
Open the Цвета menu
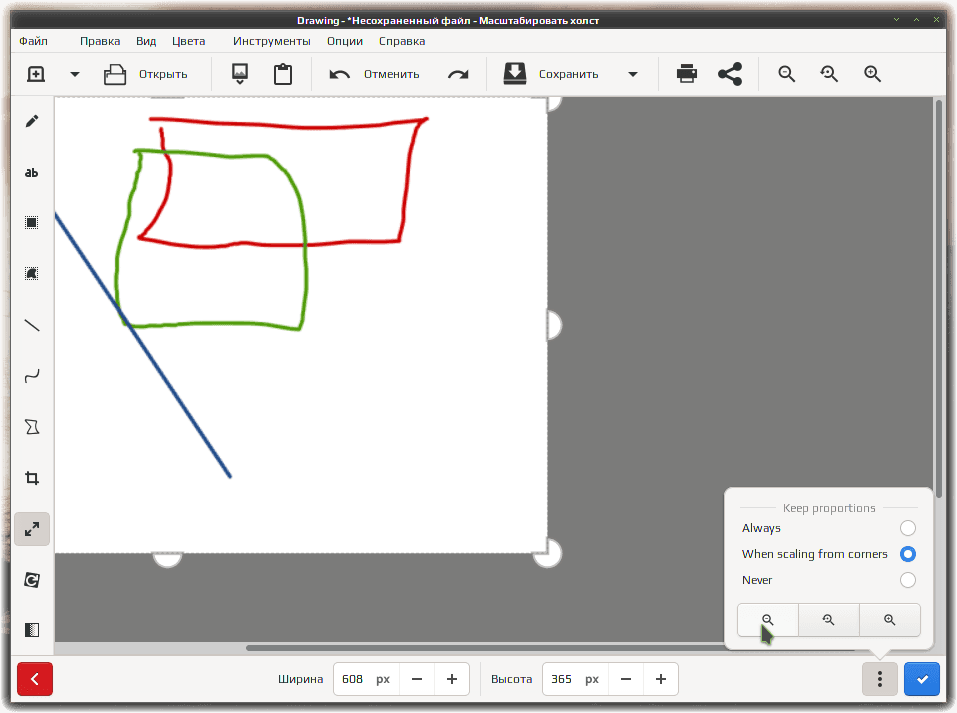tap(189, 41)
